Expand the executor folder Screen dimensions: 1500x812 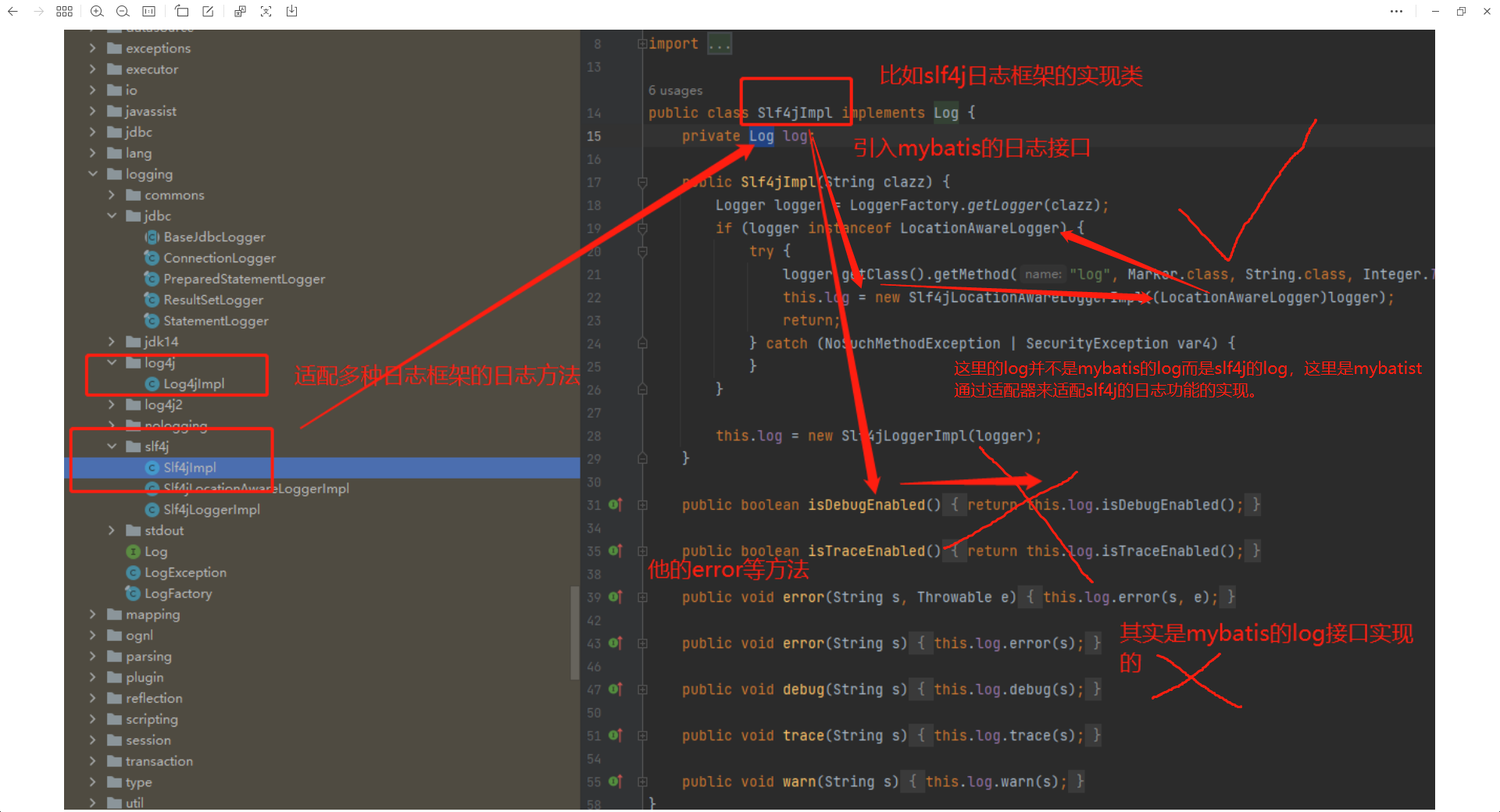click(x=93, y=69)
